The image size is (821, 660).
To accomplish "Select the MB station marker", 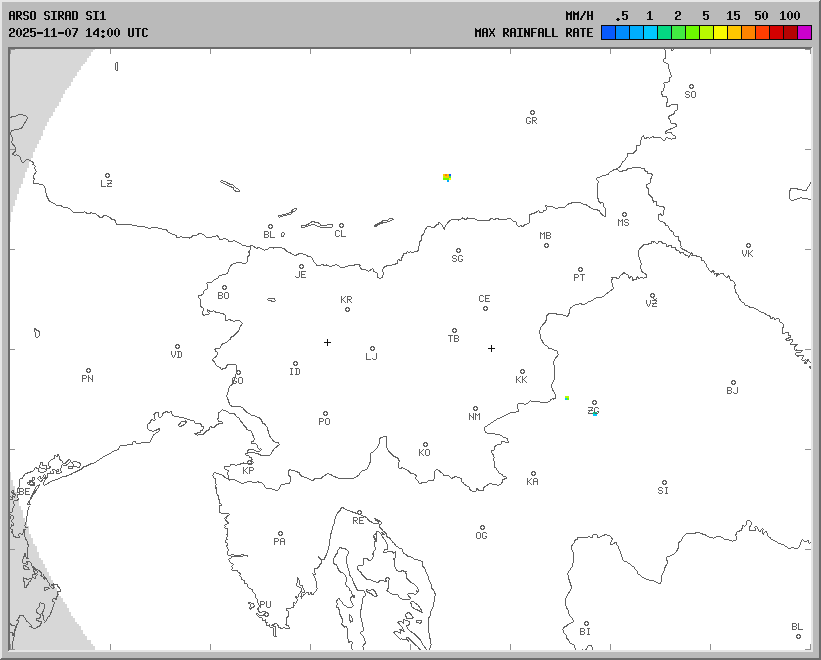I will pos(546,245).
